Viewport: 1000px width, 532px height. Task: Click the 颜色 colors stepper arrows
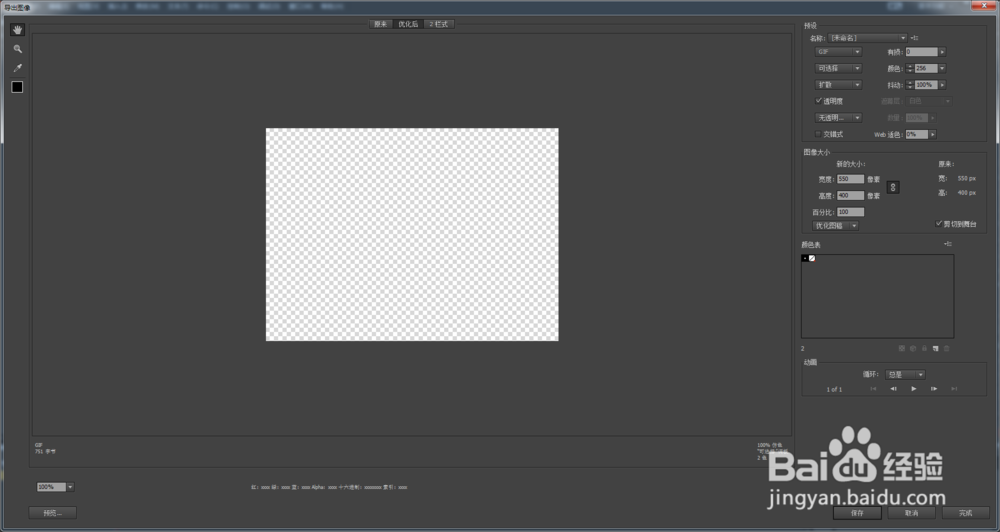[x=910, y=68]
